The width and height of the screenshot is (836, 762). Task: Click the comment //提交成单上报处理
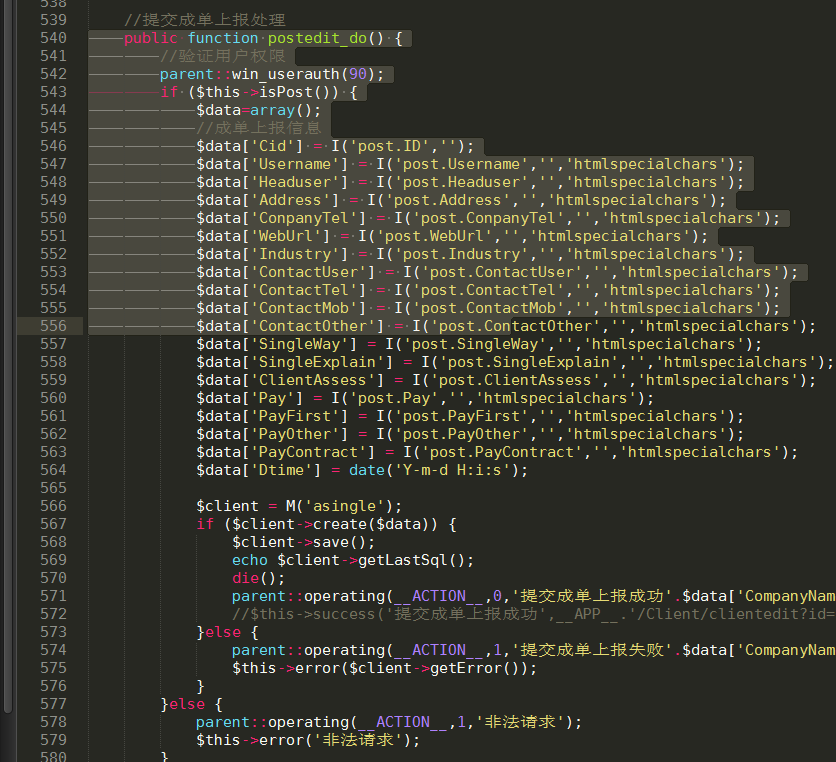pyautogui.click(x=205, y=20)
